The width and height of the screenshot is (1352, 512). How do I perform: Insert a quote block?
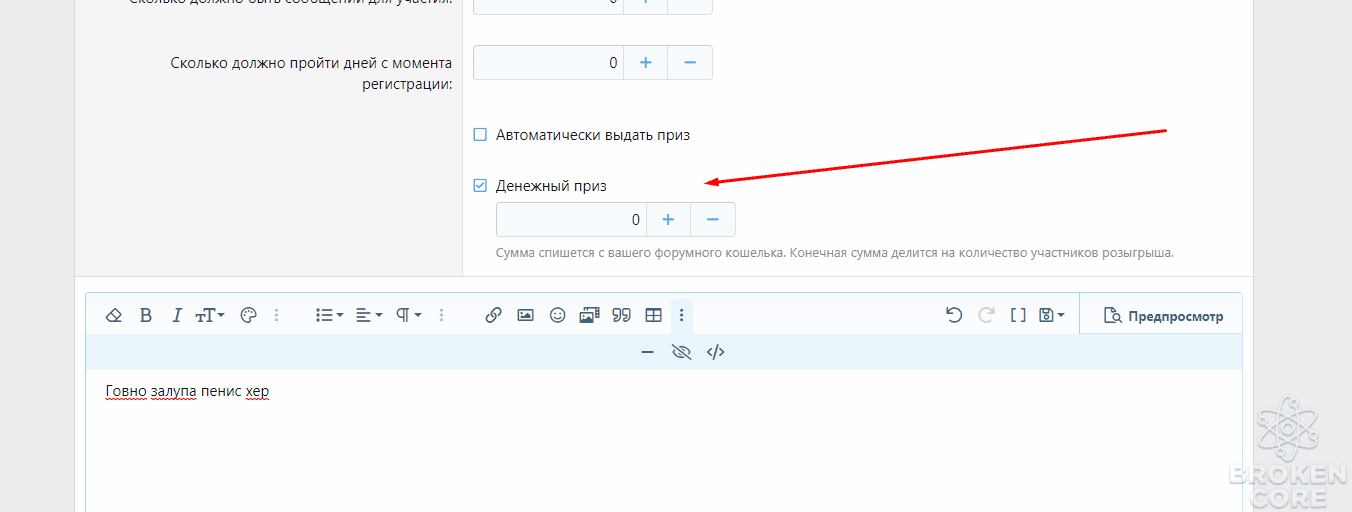(x=621, y=315)
